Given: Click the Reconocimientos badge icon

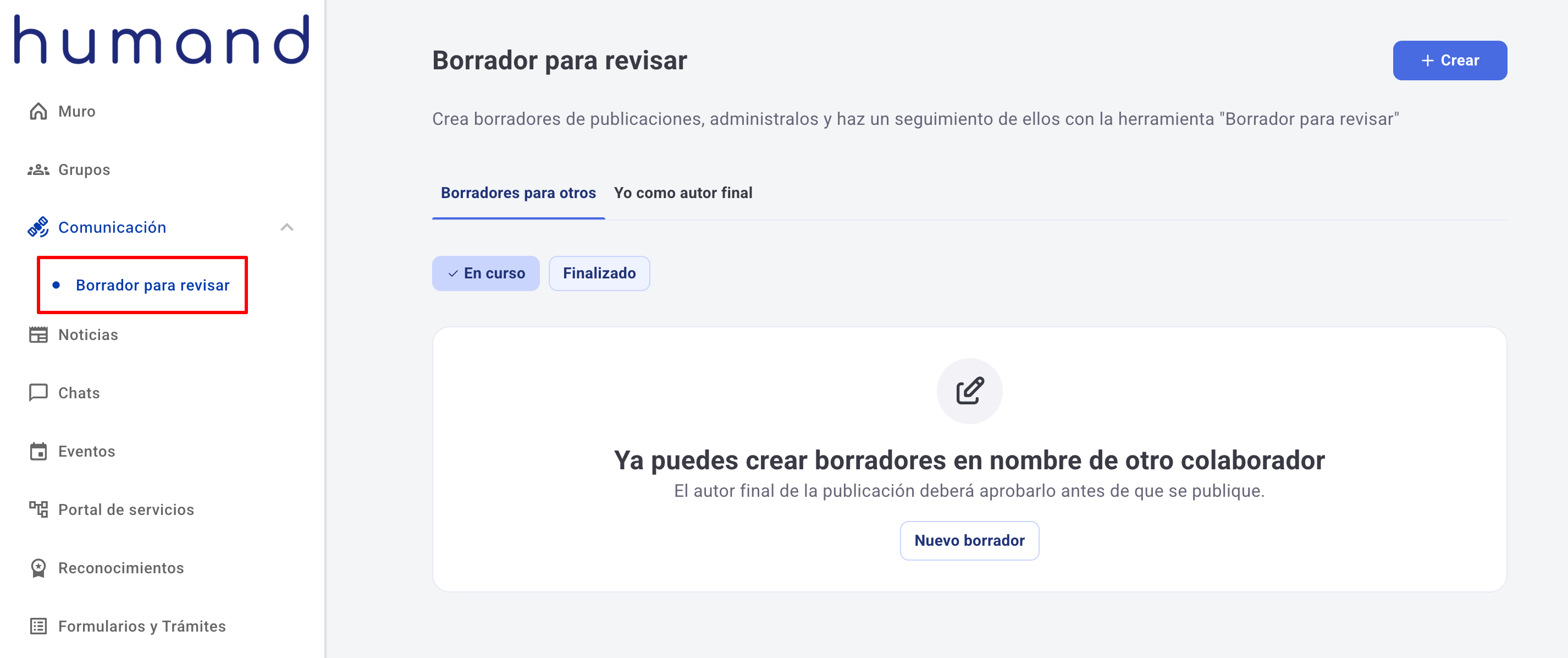Looking at the screenshot, I should 38,568.
